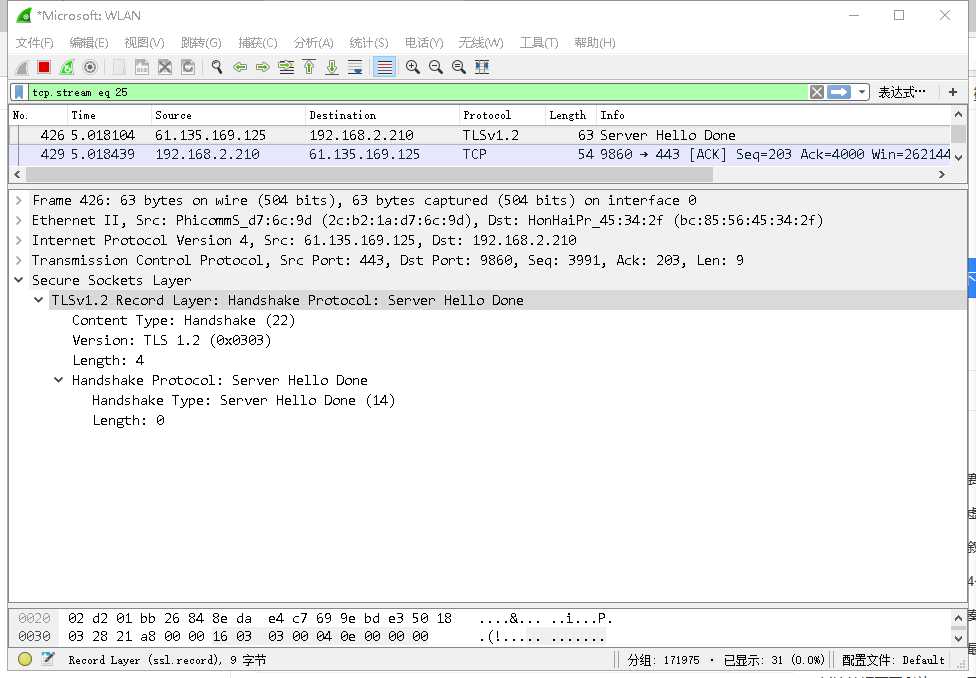The height and width of the screenshot is (678, 976).
Task: Expand the Ethernet II tree node
Action: coord(19,220)
